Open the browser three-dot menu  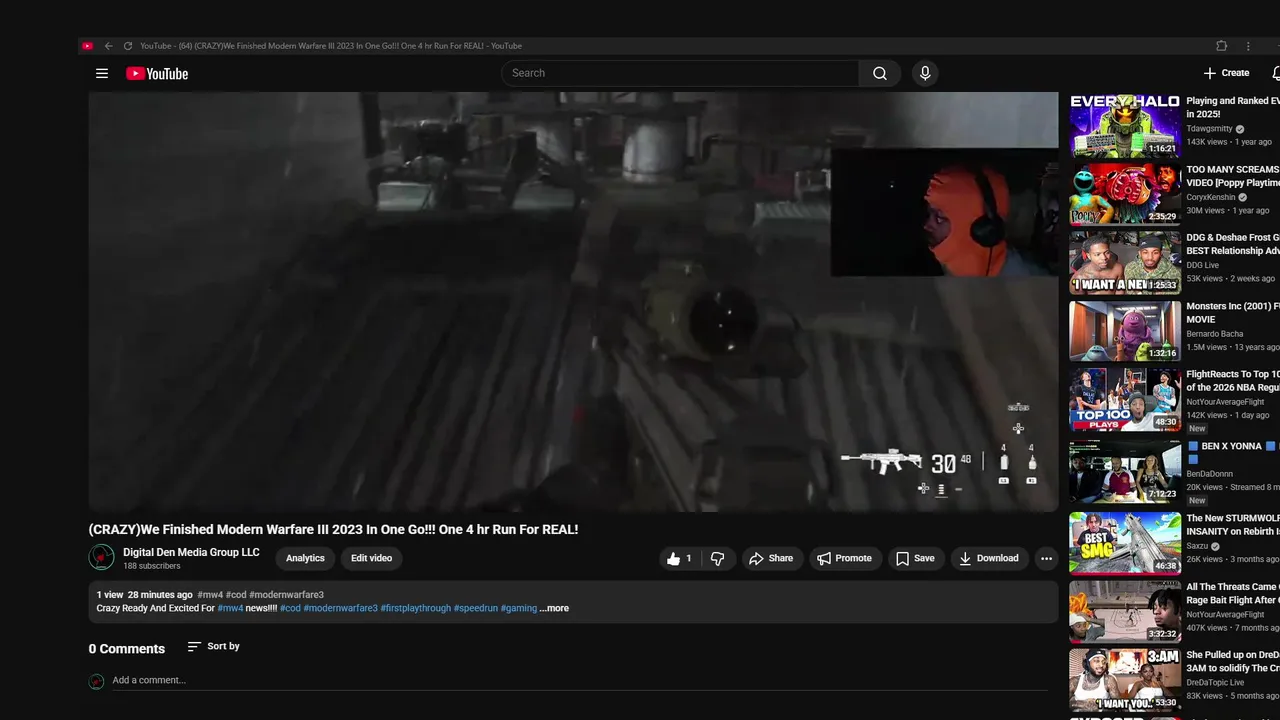coord(1248,46)
